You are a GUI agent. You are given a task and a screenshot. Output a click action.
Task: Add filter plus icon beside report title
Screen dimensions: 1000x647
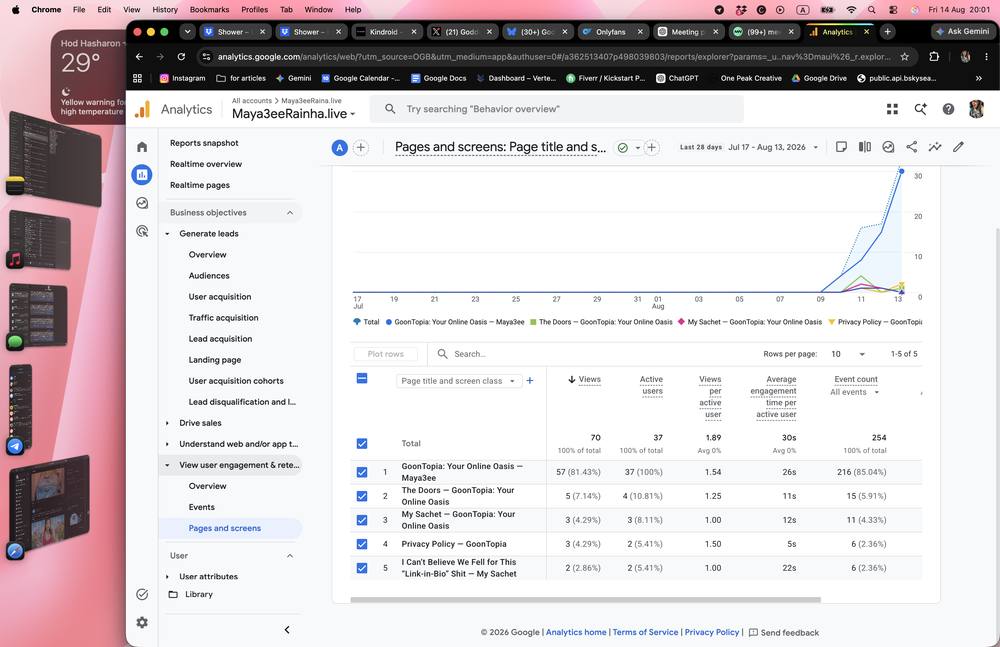651,148
